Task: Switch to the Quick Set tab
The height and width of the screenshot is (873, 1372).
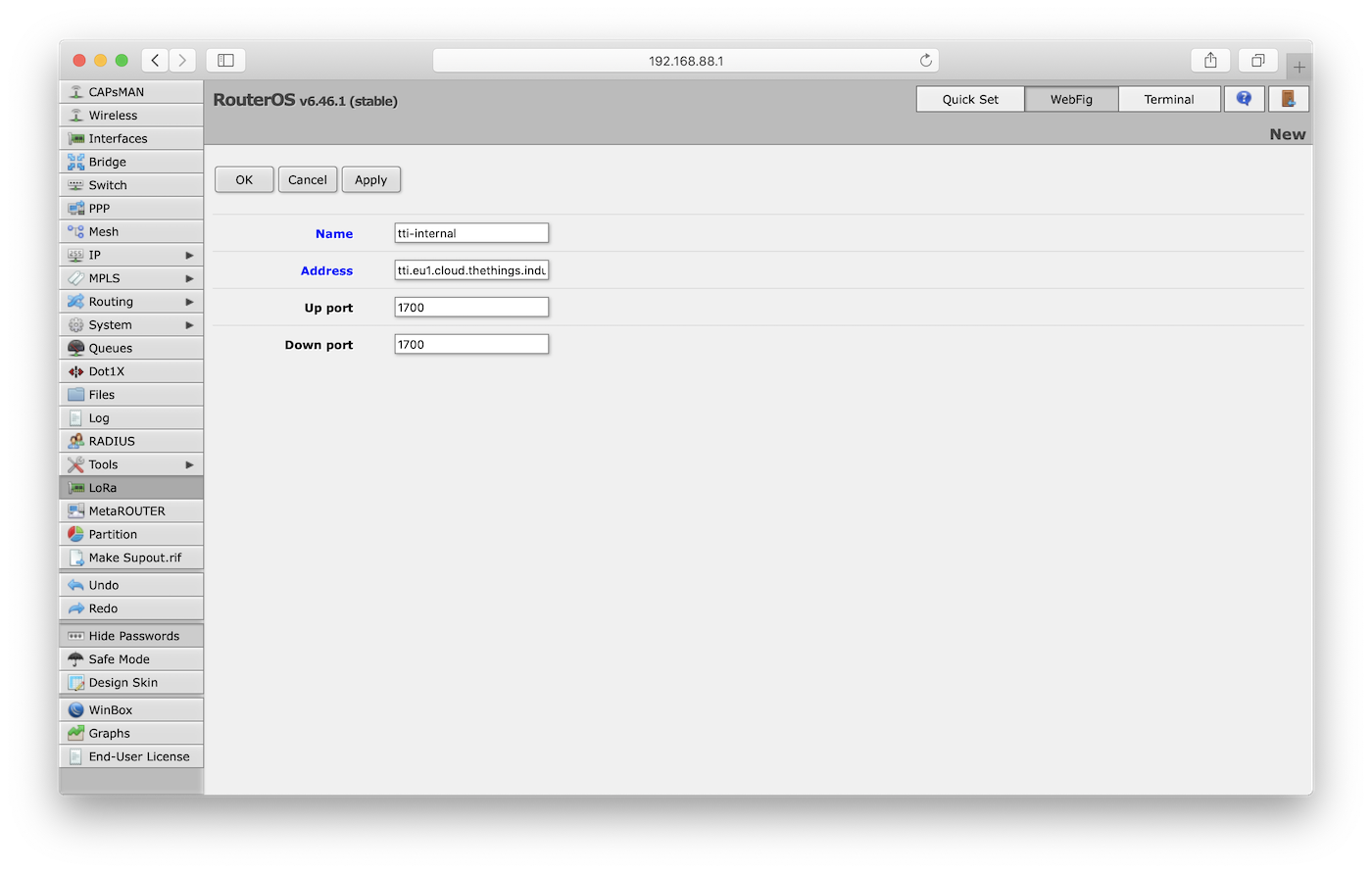Action: (969, 98)
